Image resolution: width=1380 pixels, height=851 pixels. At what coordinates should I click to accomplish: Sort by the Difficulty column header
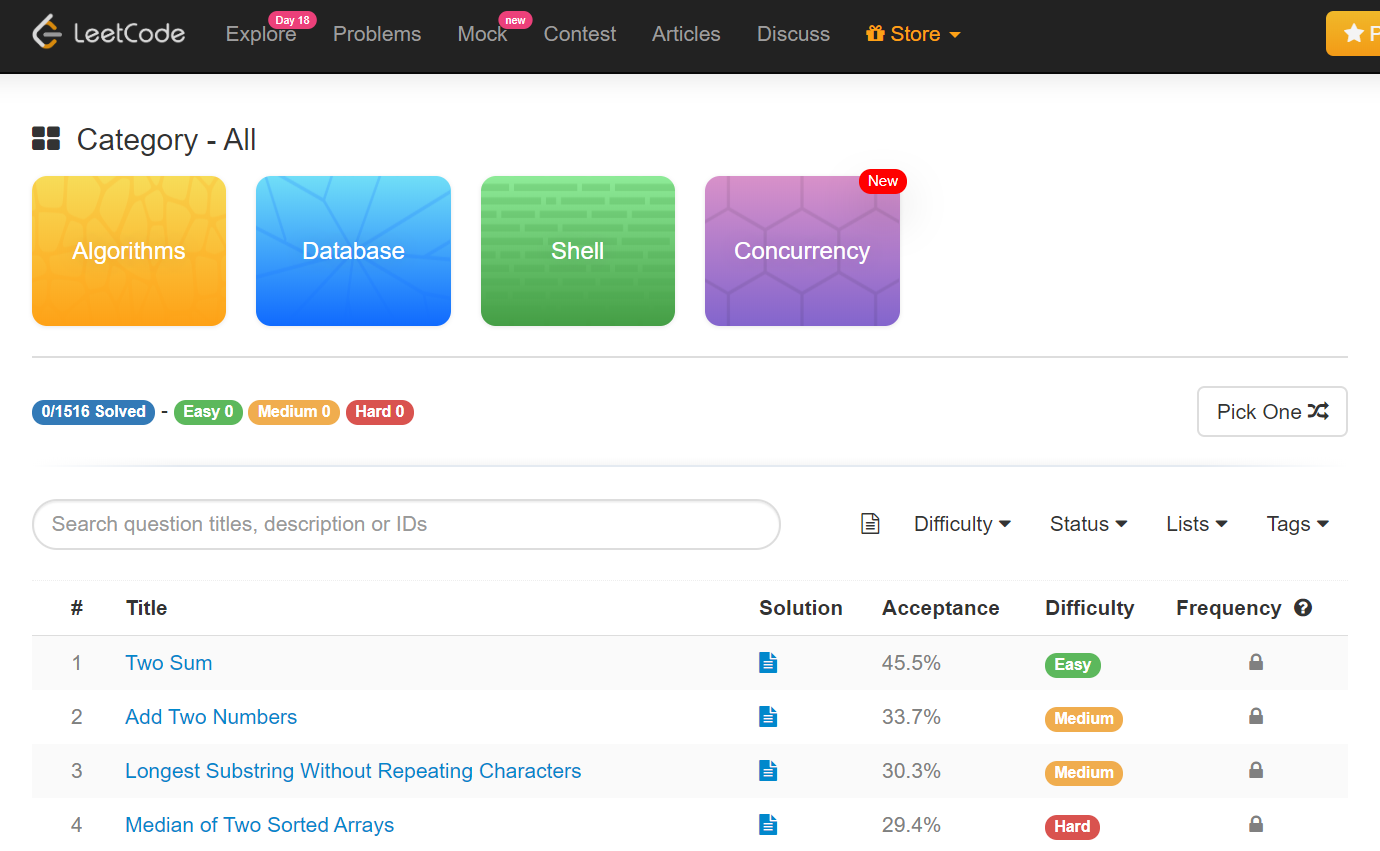tap(1090, 608)
